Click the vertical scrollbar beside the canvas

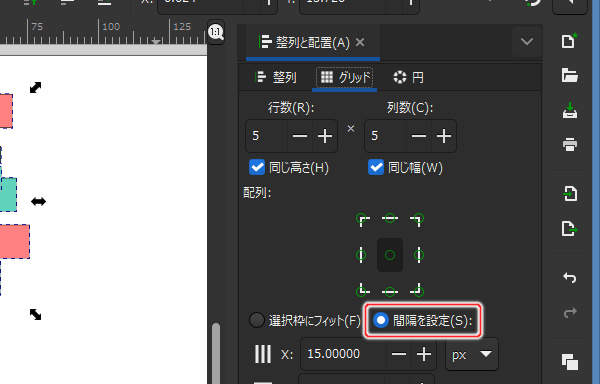click(x=216, y=353)
